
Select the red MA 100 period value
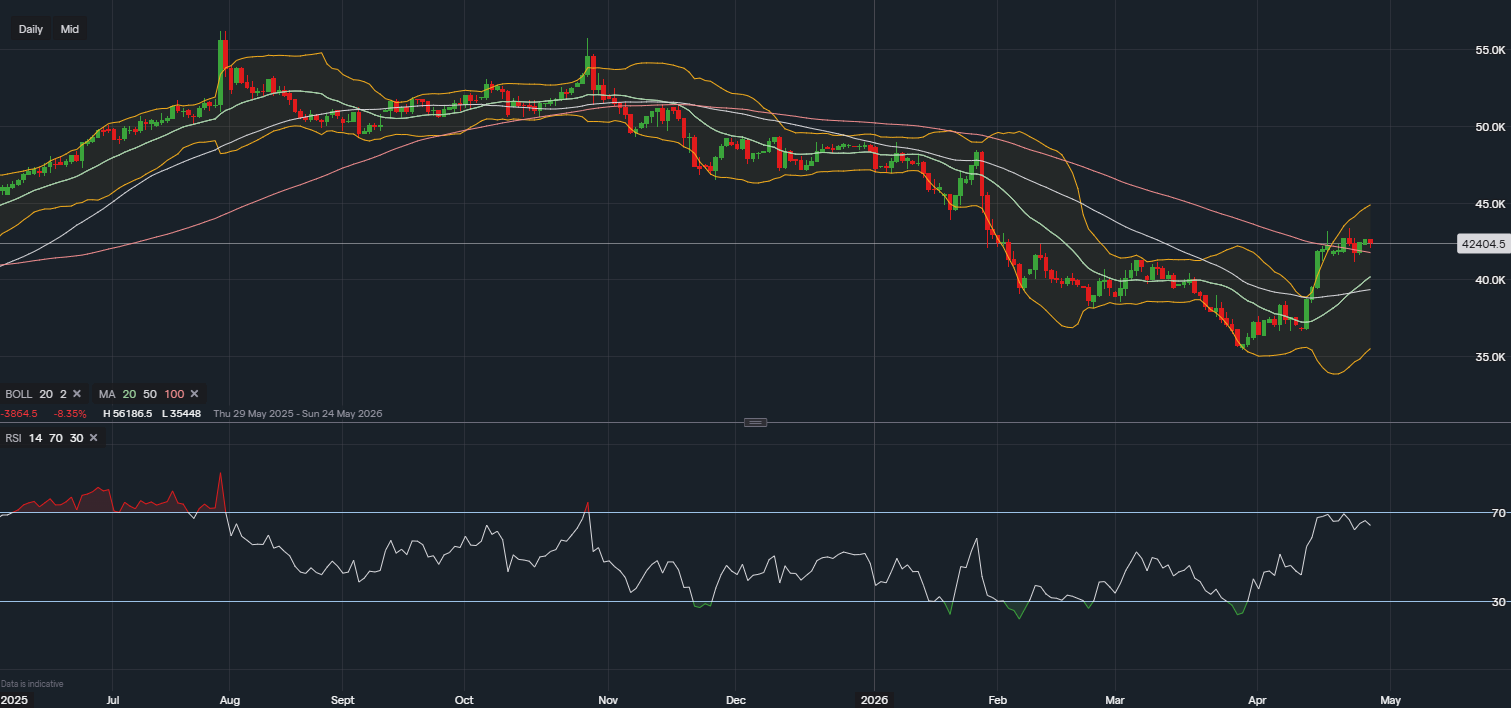pyautogui.click(x=173, y=394)
